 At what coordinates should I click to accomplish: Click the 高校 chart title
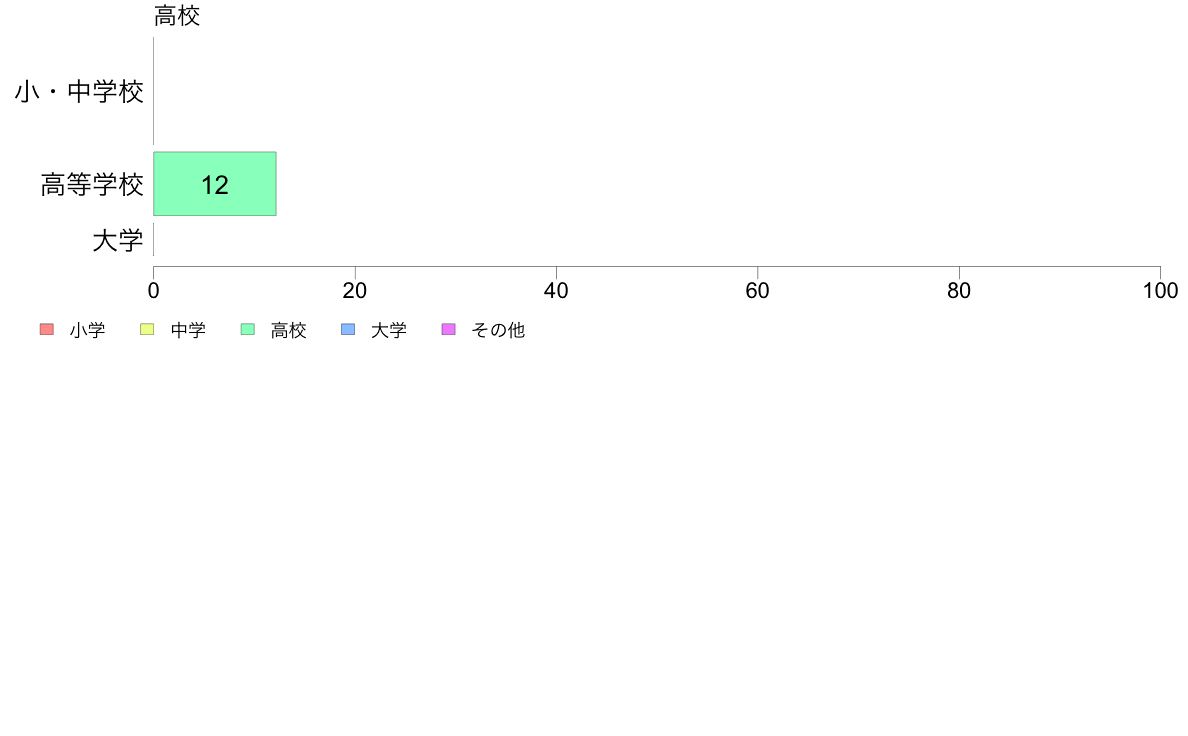coord(177,15)
